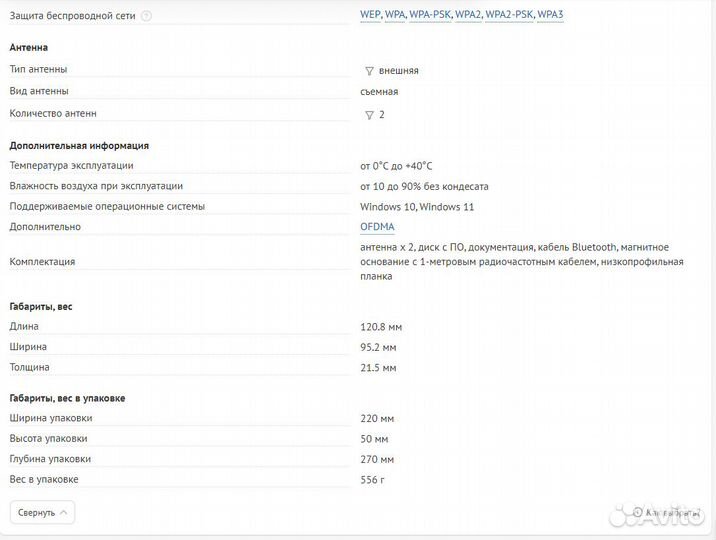This screenshot has width=716, height=540.
Task: Click the съемная antenna type value
Action: (x=379, y=91)
